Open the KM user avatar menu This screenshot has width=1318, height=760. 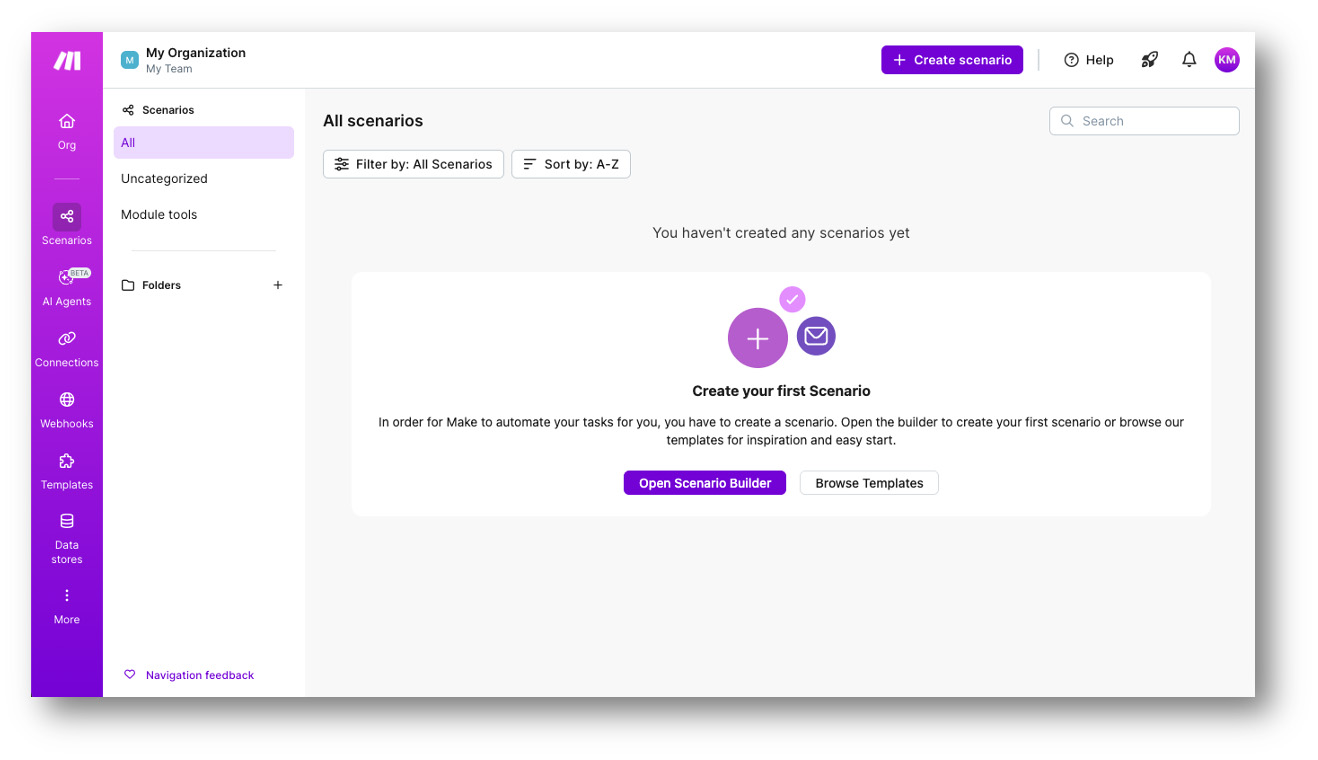1227,60
